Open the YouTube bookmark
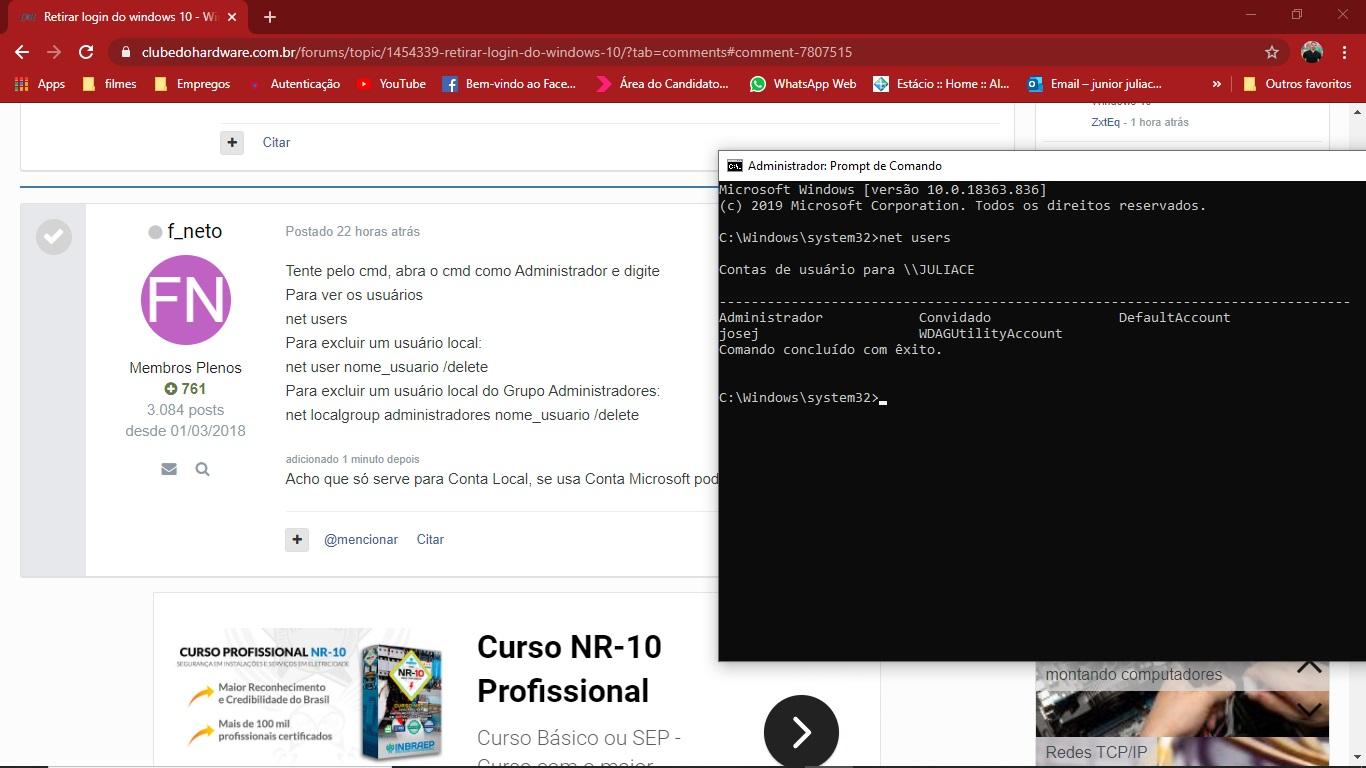This screenshot has height=768, width=1366. 392,84
